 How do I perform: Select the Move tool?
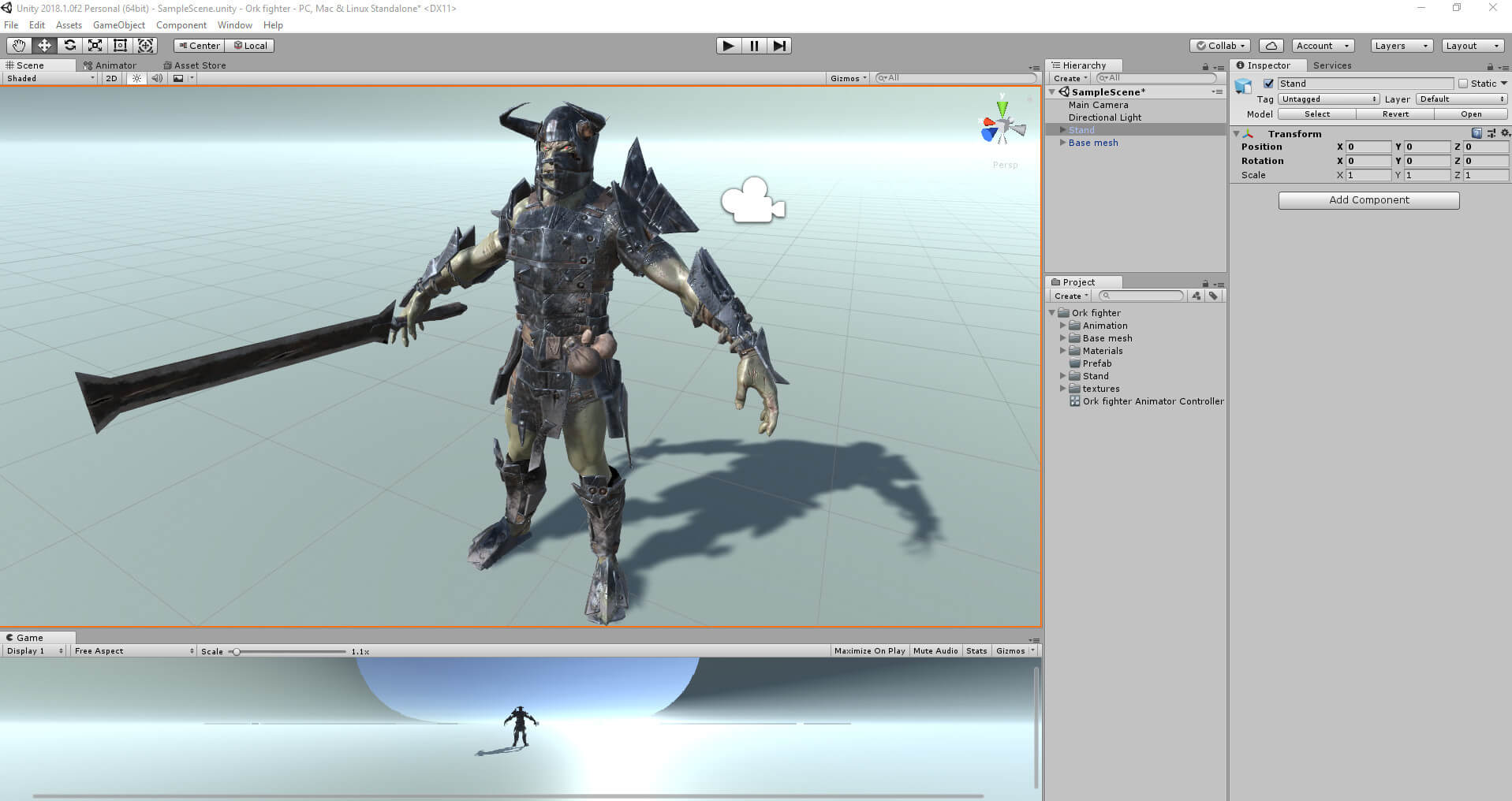coord(44,46)
